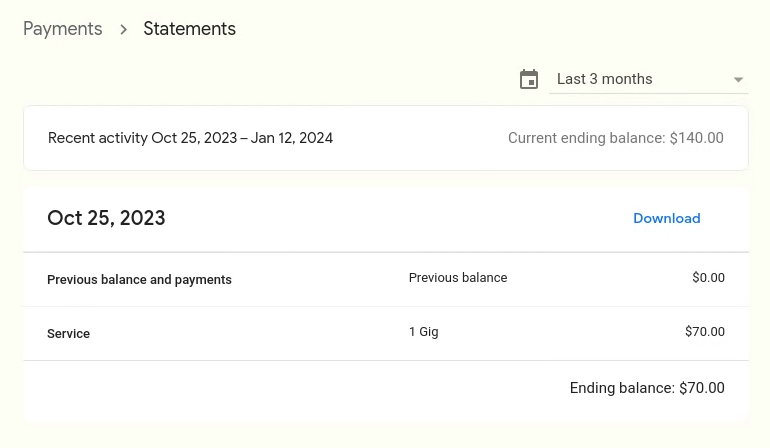Select the Statements breadcrumb
Screen dimensions: 770x448
pos(189,29)
